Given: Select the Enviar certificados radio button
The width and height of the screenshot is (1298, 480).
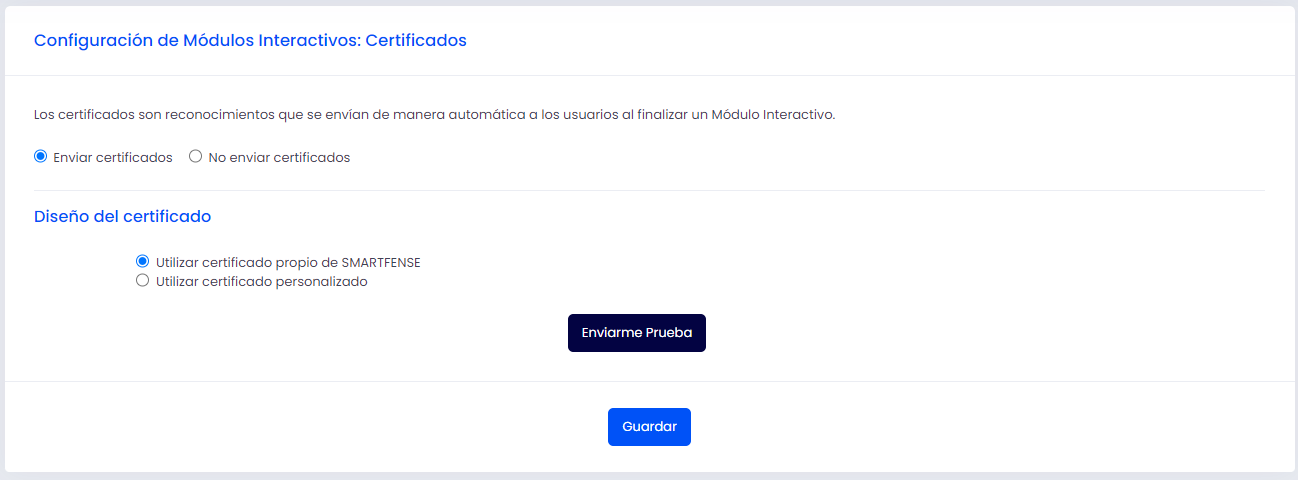Looking at the screenshot, I should 41,157.
